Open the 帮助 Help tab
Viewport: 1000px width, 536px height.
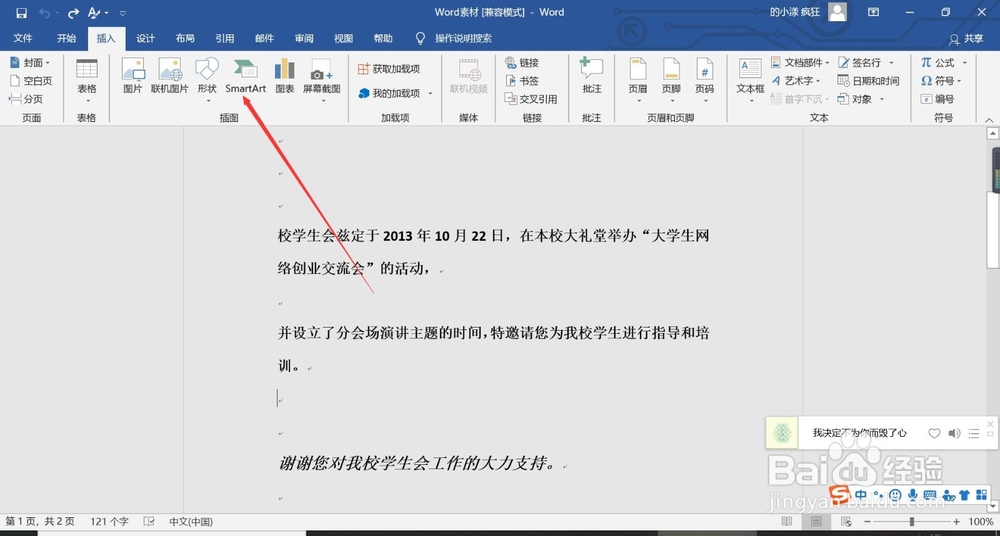pos(383,38)
